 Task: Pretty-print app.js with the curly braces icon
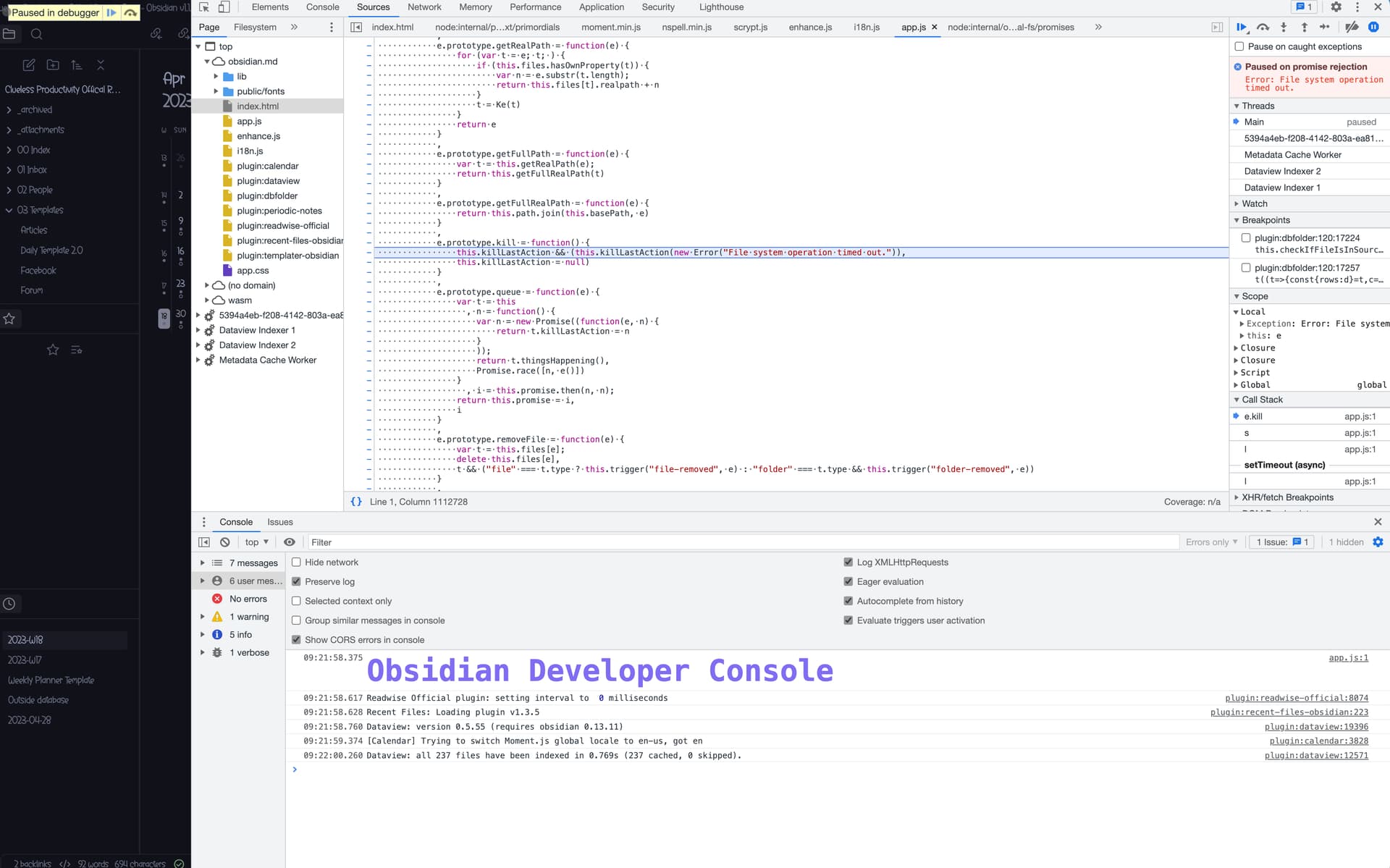(x=356, y=501)
